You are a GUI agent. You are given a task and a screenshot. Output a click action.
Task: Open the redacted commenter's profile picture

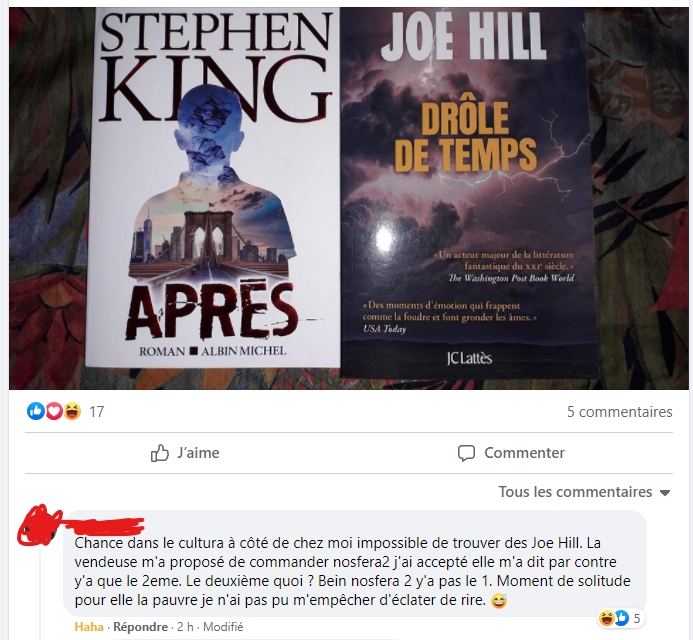[x=39, y=525]
